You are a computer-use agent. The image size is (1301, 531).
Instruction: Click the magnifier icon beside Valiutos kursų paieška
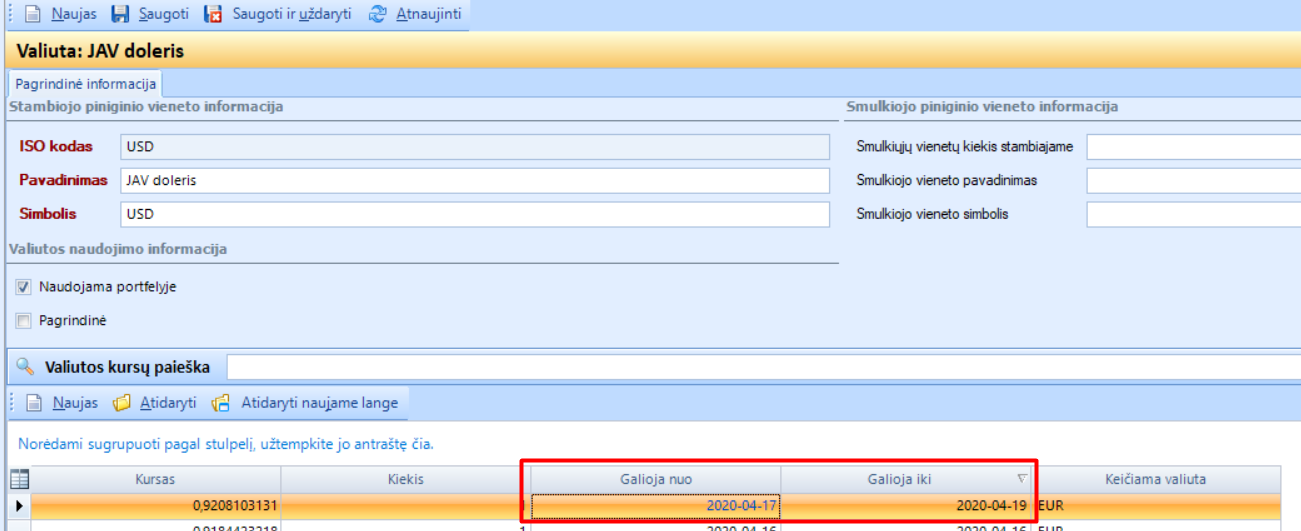point(25,367)
